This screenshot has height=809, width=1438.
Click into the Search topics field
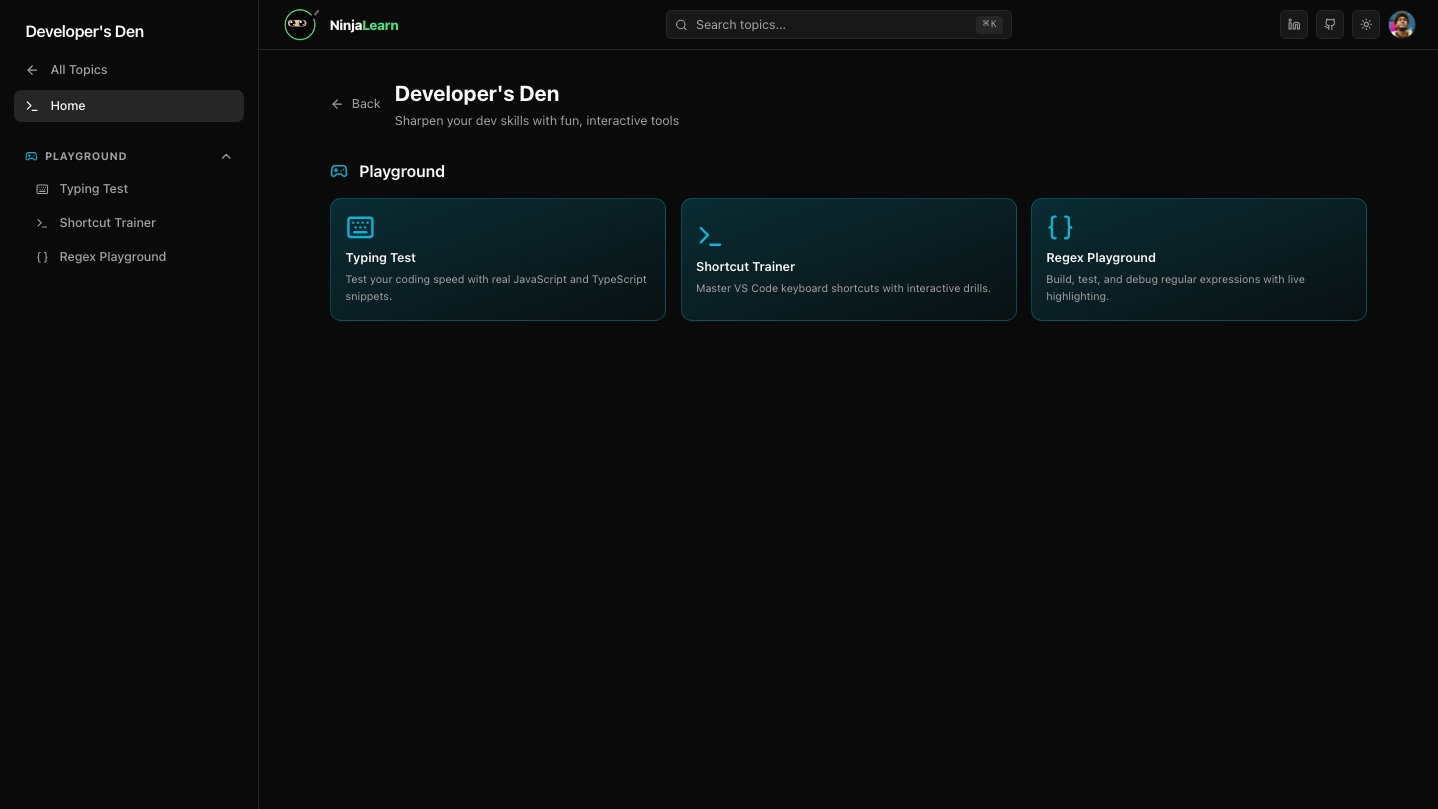pyautogui.click(x=838, y=25)
